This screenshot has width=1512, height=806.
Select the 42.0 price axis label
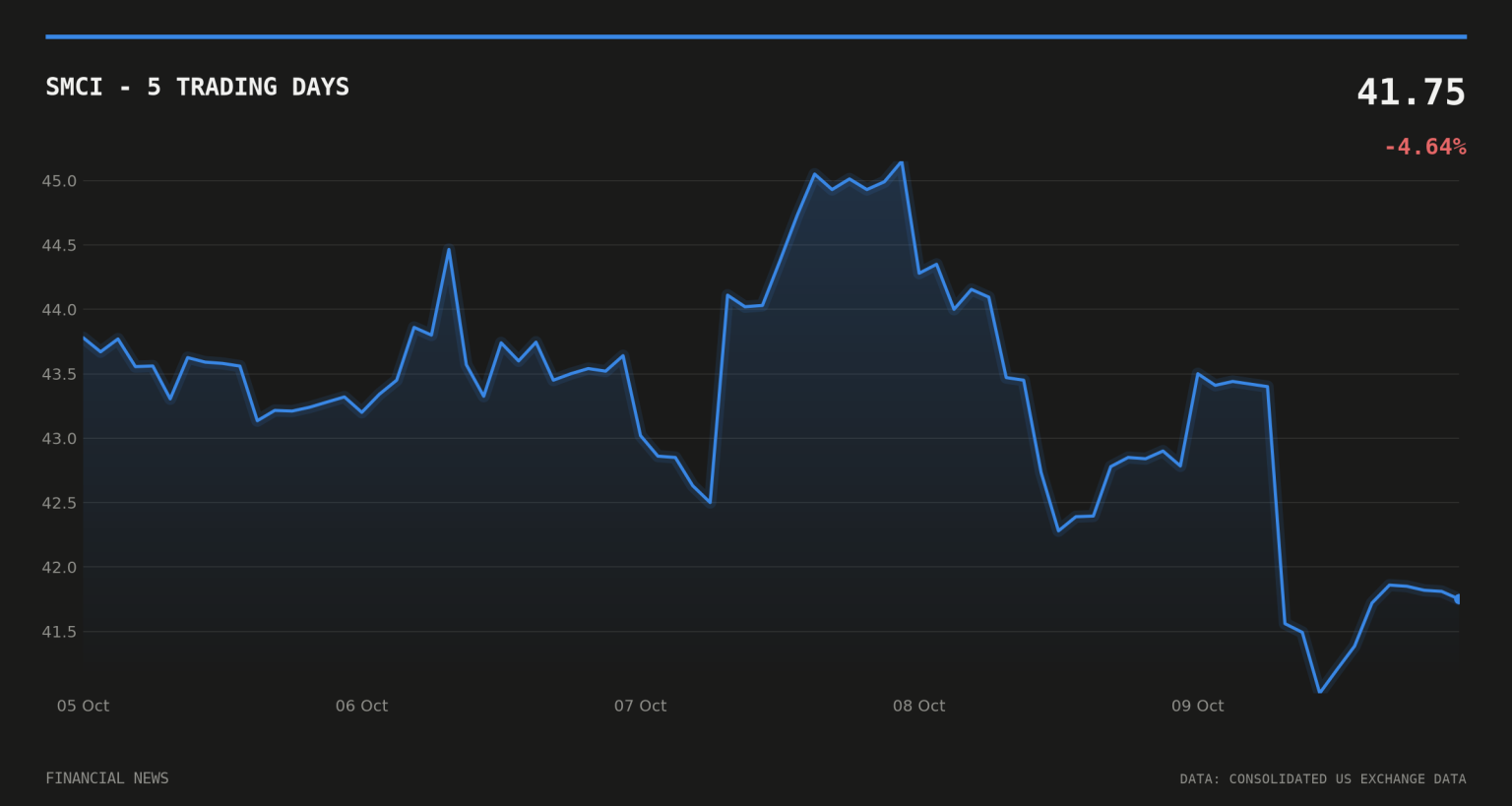[59, 567]
